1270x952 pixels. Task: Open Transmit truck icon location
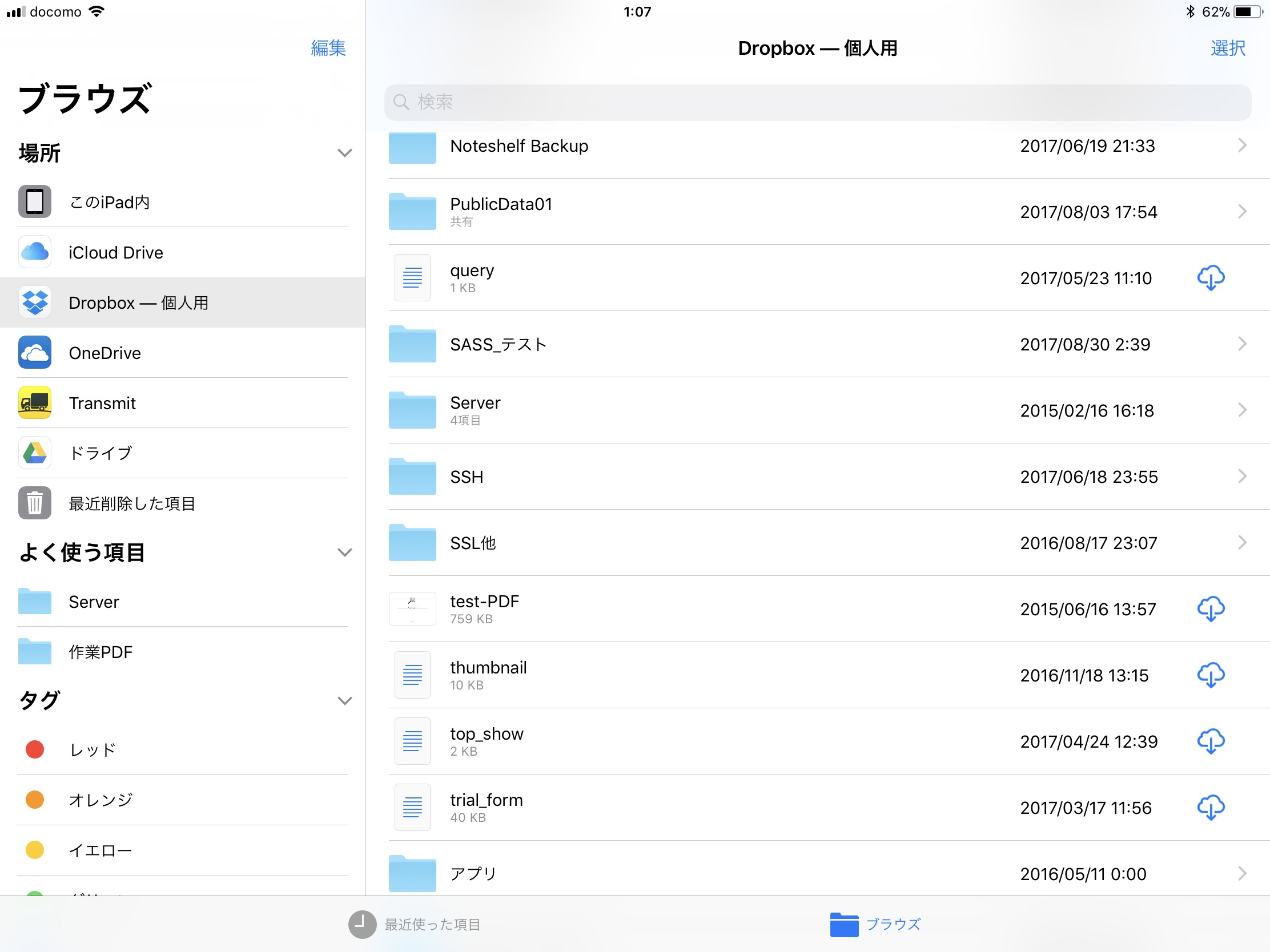(34, 403)
